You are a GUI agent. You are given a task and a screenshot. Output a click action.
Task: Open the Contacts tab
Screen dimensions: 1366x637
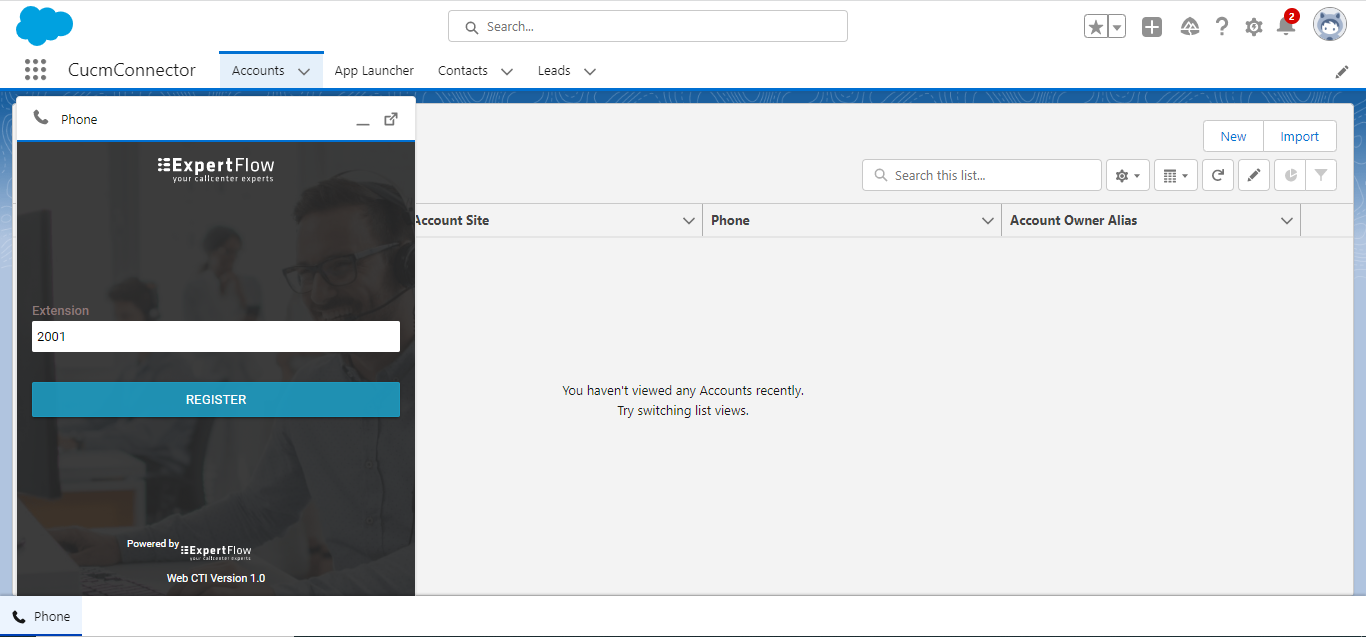pos(462,71)
